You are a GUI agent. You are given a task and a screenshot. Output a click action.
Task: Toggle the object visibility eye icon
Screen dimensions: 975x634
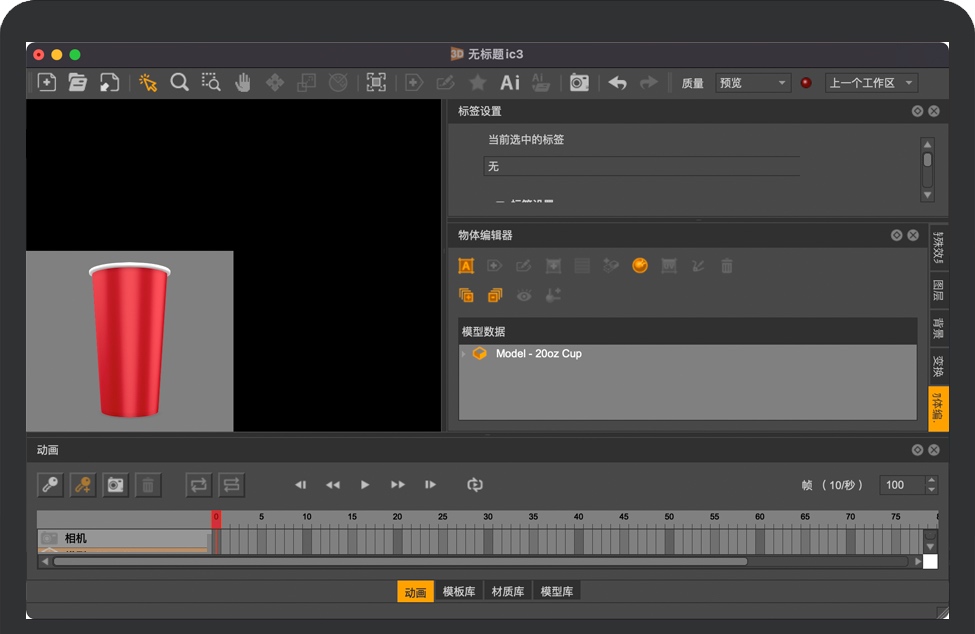(524, 296)
